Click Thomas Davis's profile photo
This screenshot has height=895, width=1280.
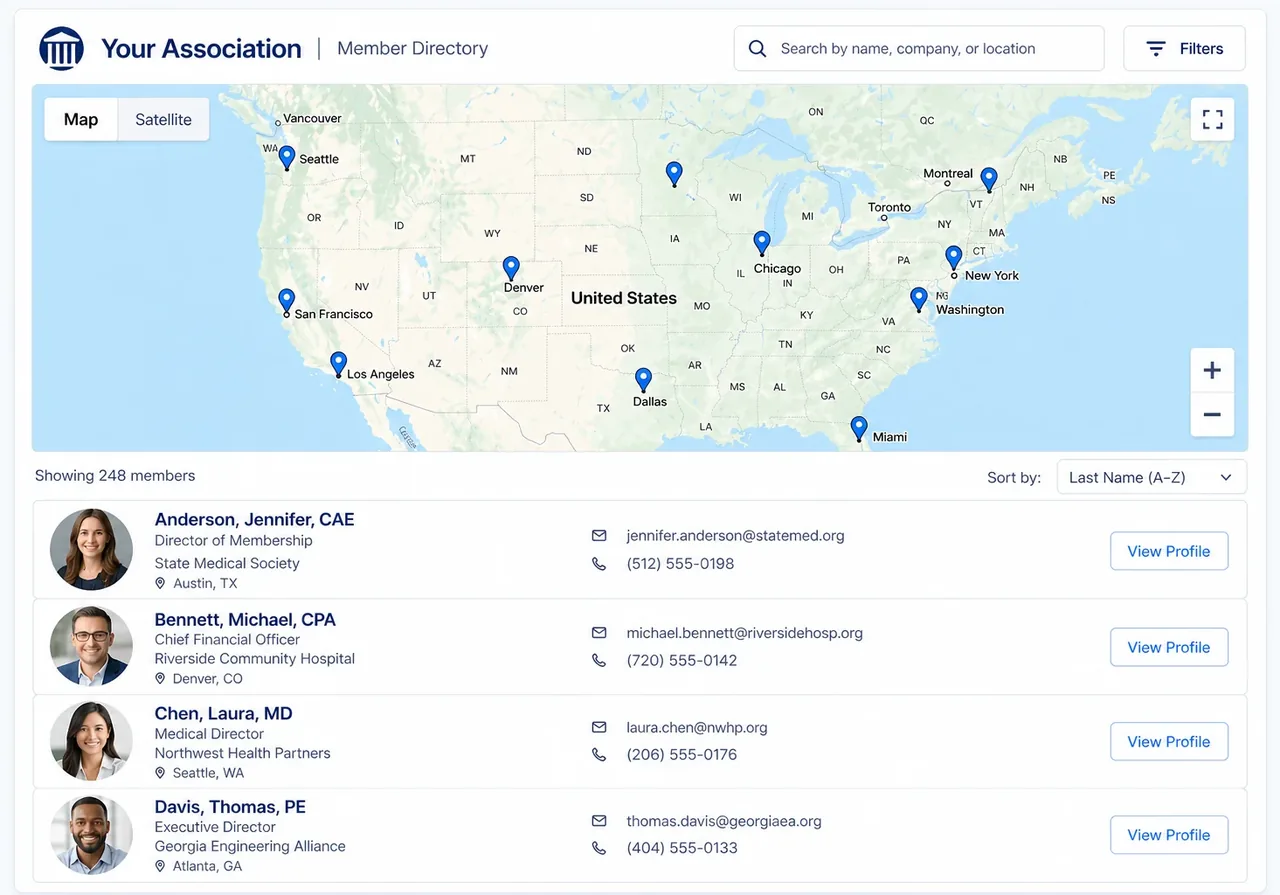92,835
